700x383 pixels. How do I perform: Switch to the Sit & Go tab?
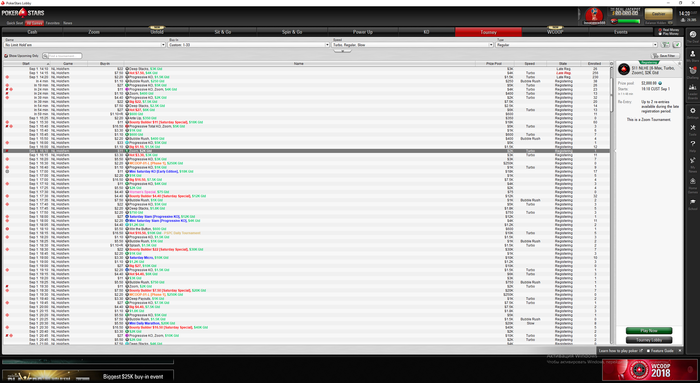(223, 32)
